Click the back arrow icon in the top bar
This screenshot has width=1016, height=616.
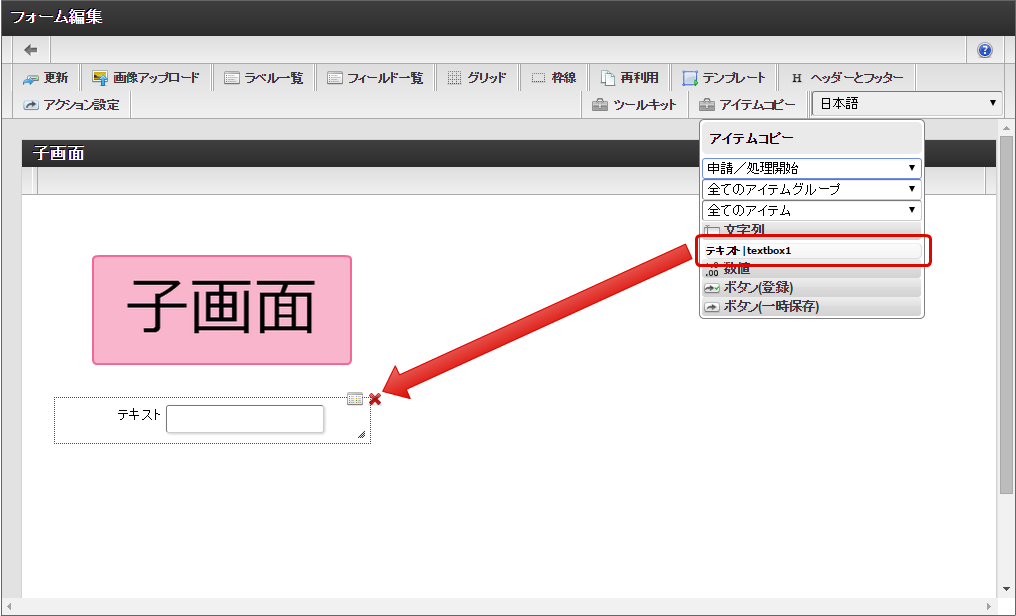click(x=31, y=50)
